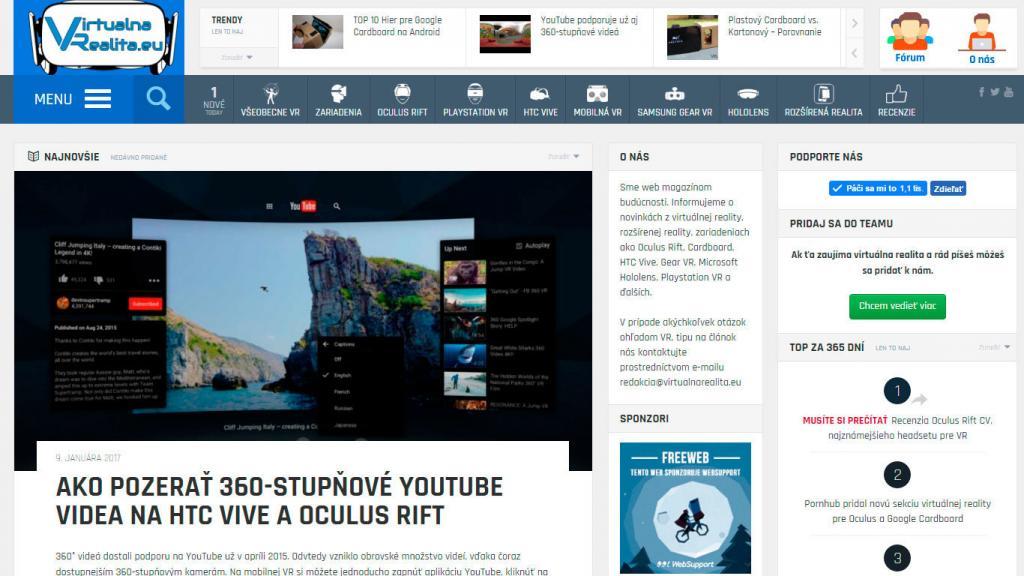The height and width of the screenshot is (576, 1024).
Task: Open Plastový Cardboard vs. Kartónový link
Action: [775, 26]
